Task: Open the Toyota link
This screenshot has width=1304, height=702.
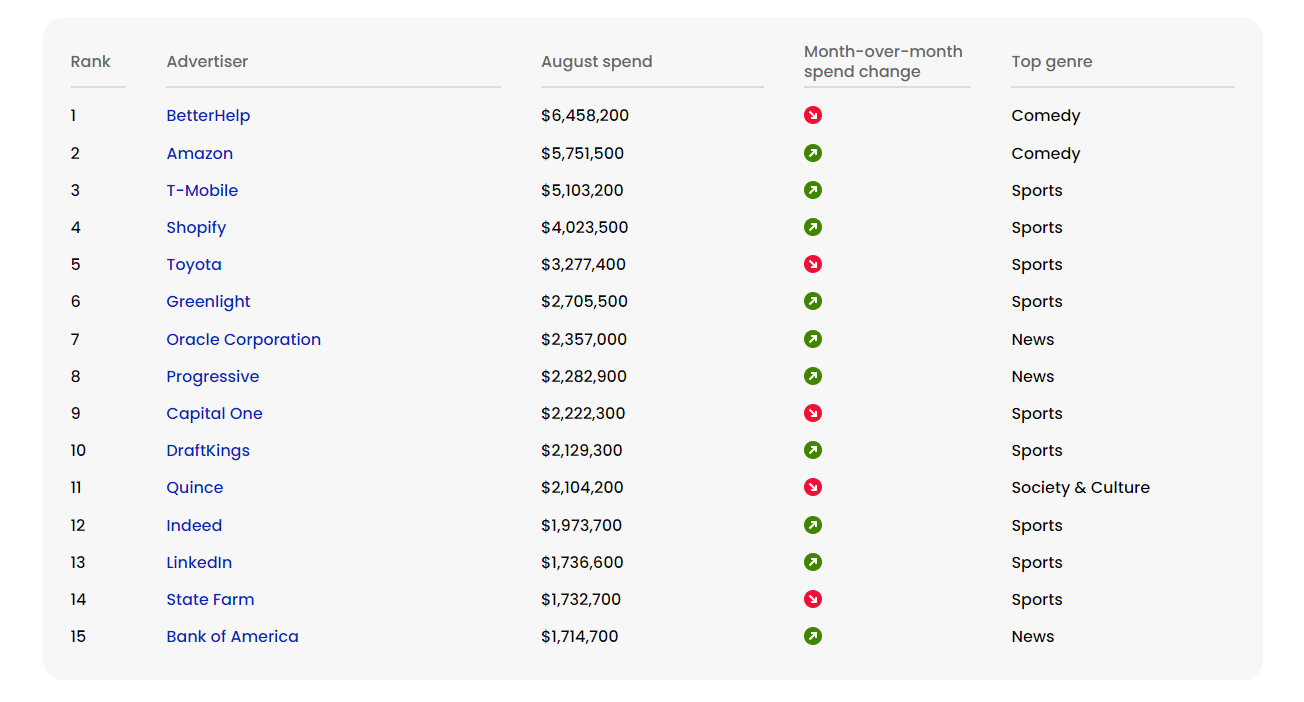Action: click(194, 265)
